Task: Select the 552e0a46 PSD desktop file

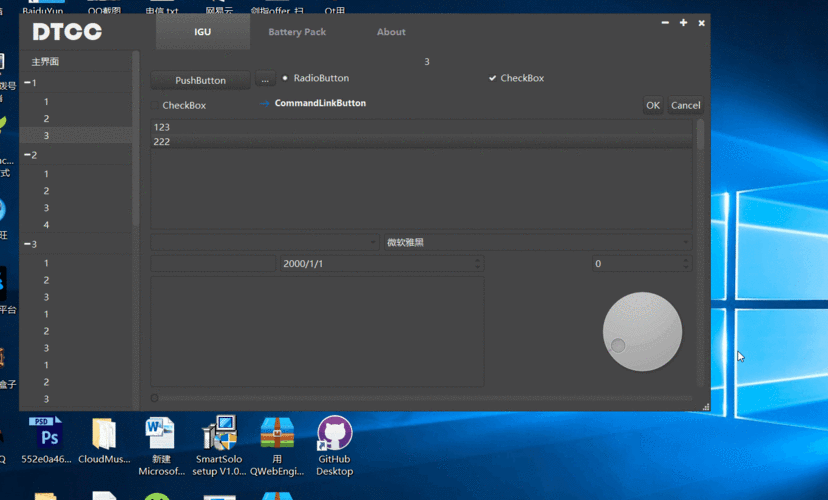Action: coord(46,441)
